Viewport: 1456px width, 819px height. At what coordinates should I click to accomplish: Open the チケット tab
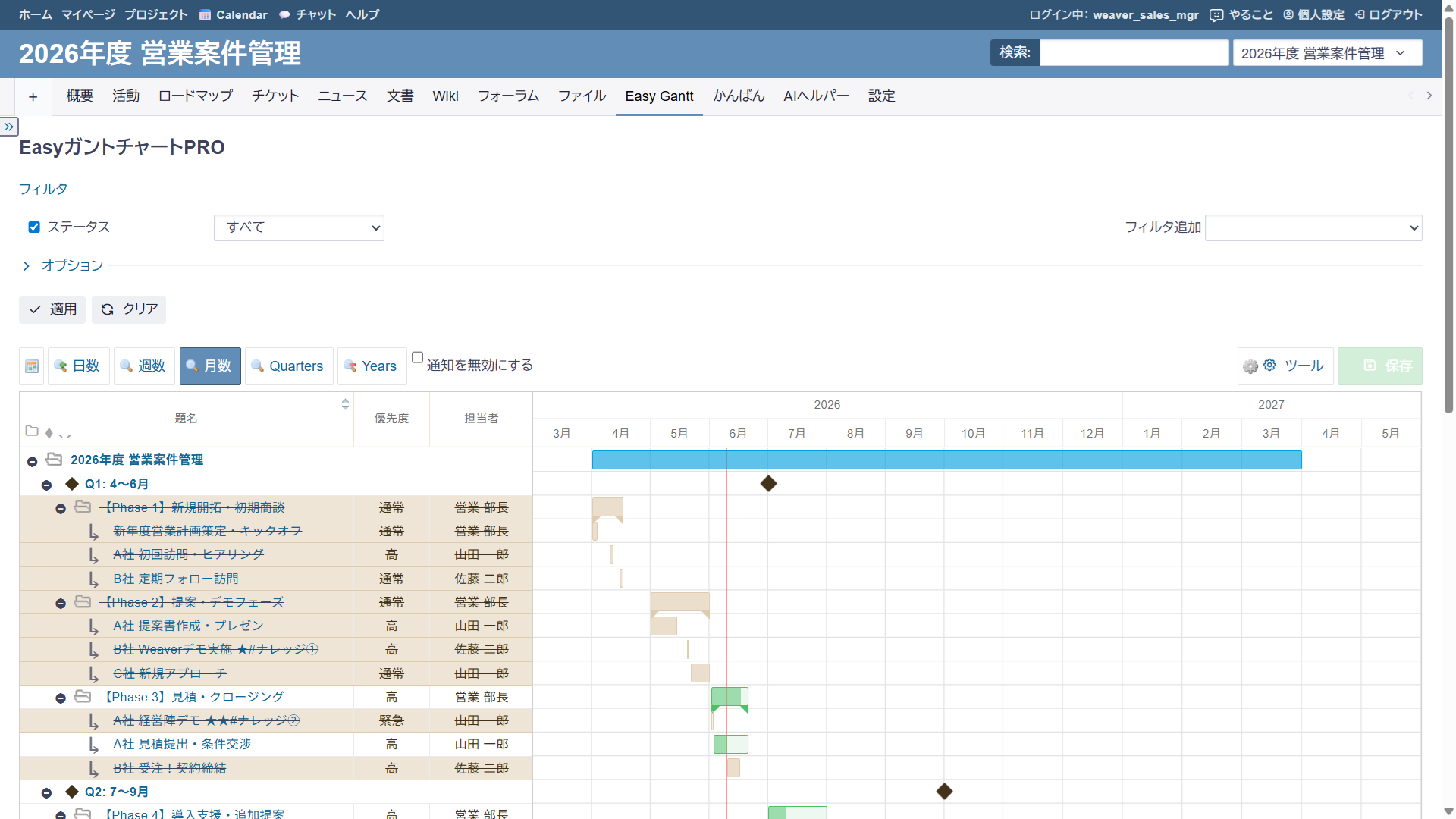click(x=275, y=96)
